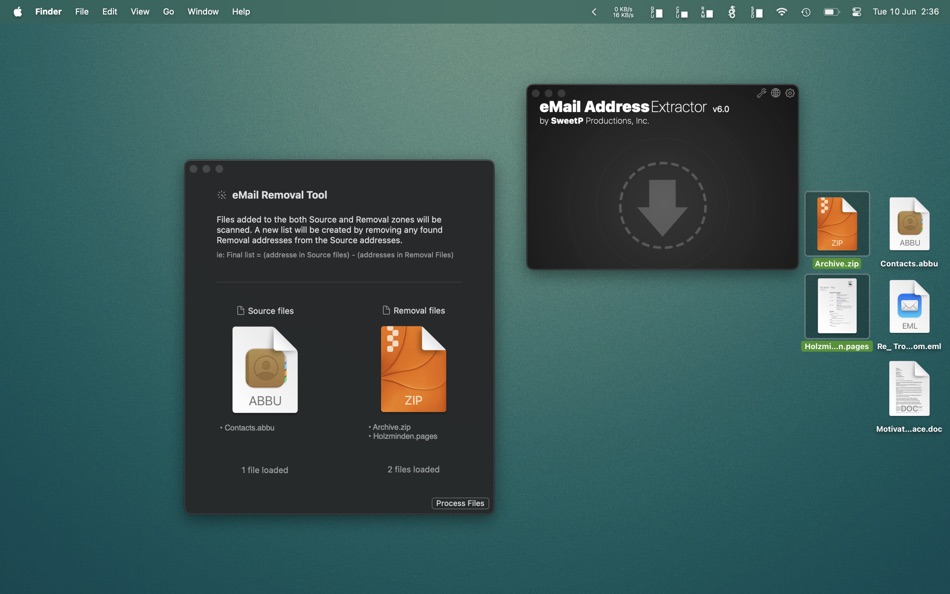Click the Removal files heading
The height and width of the screenshot is (594, 950).
coord(419,310)
